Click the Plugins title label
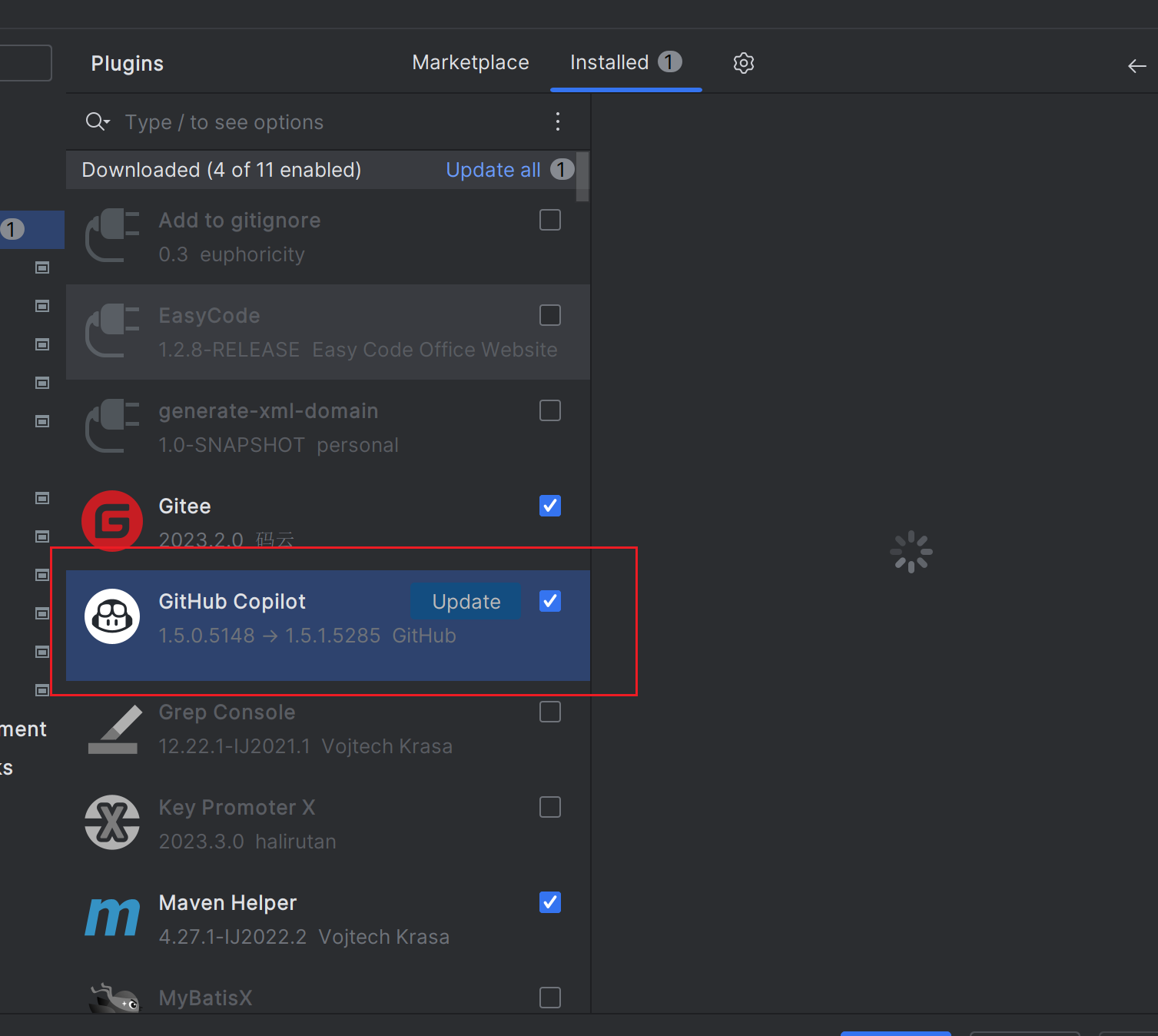Image resolution: width=1158 pixels, height=1036 pixels. pos(127,64)
